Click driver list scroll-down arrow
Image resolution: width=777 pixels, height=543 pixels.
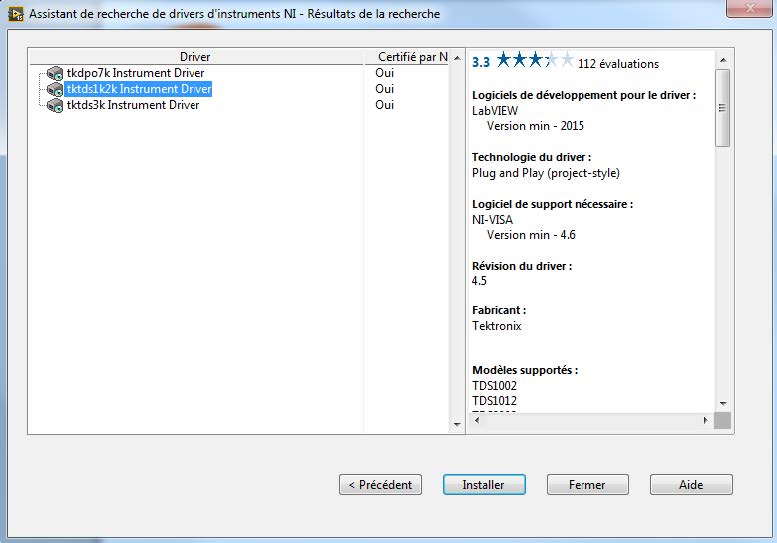(x=458, y=425)
